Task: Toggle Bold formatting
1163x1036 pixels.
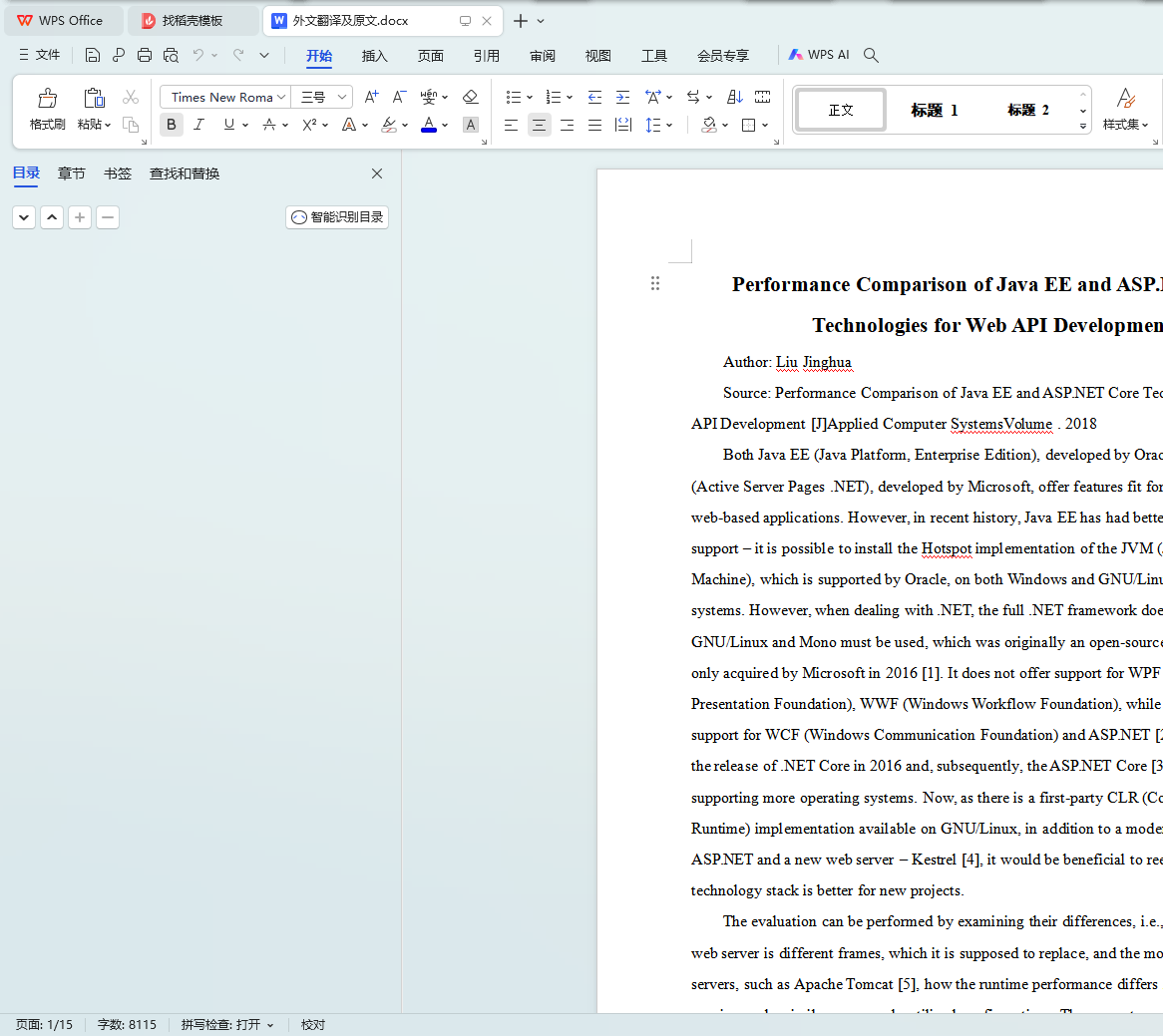Action: (x=172, y=125)
